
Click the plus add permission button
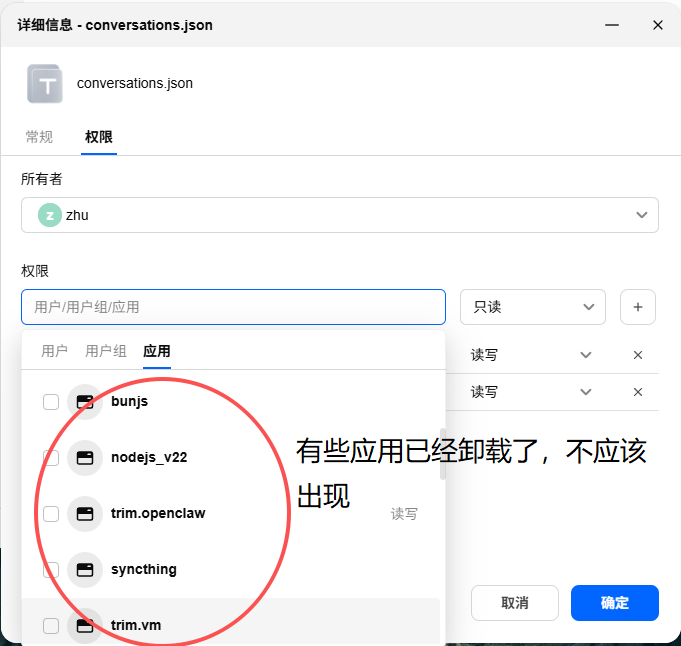tap(638, 307)
